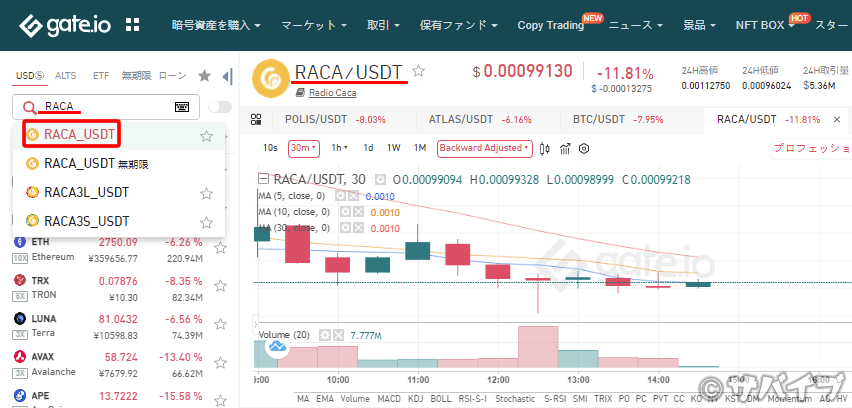This screenshot has width=852, height=408.
Task: Open Backward Adjusted dropdown
Action: [x=485, y=148]
